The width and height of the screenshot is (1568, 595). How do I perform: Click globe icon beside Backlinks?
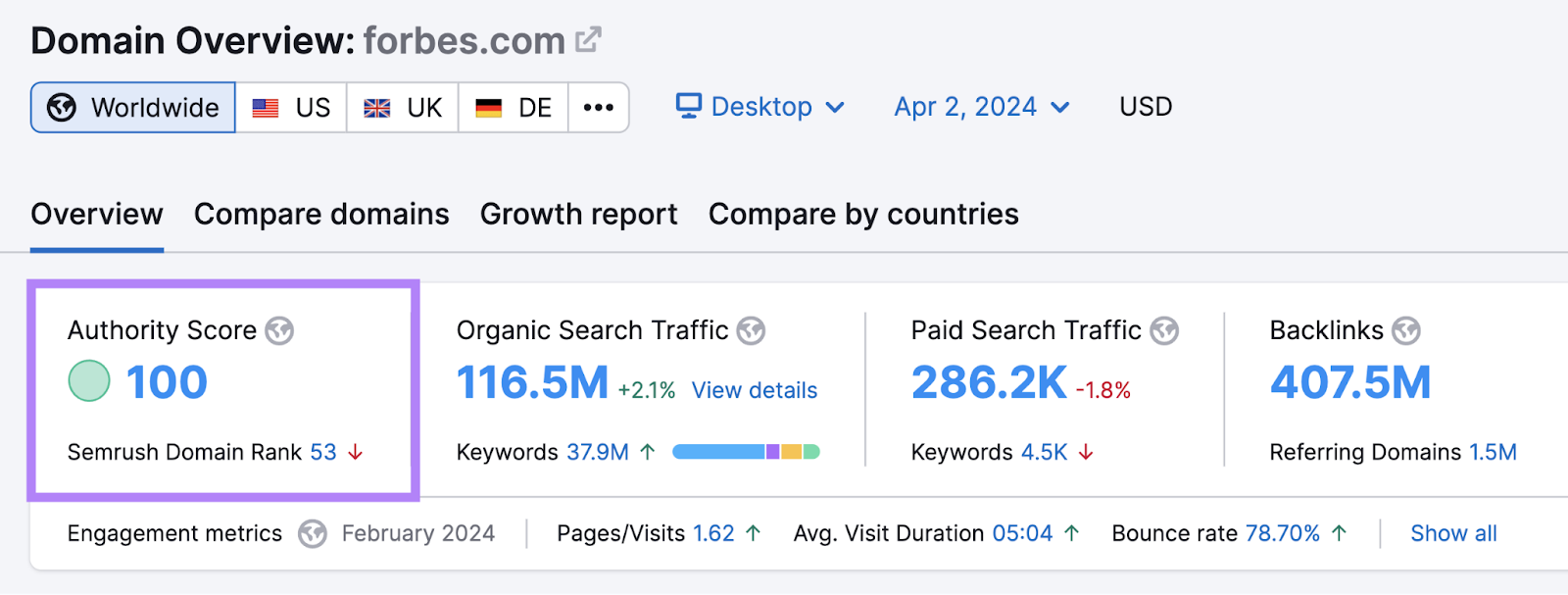click(x=1406, y=331)
